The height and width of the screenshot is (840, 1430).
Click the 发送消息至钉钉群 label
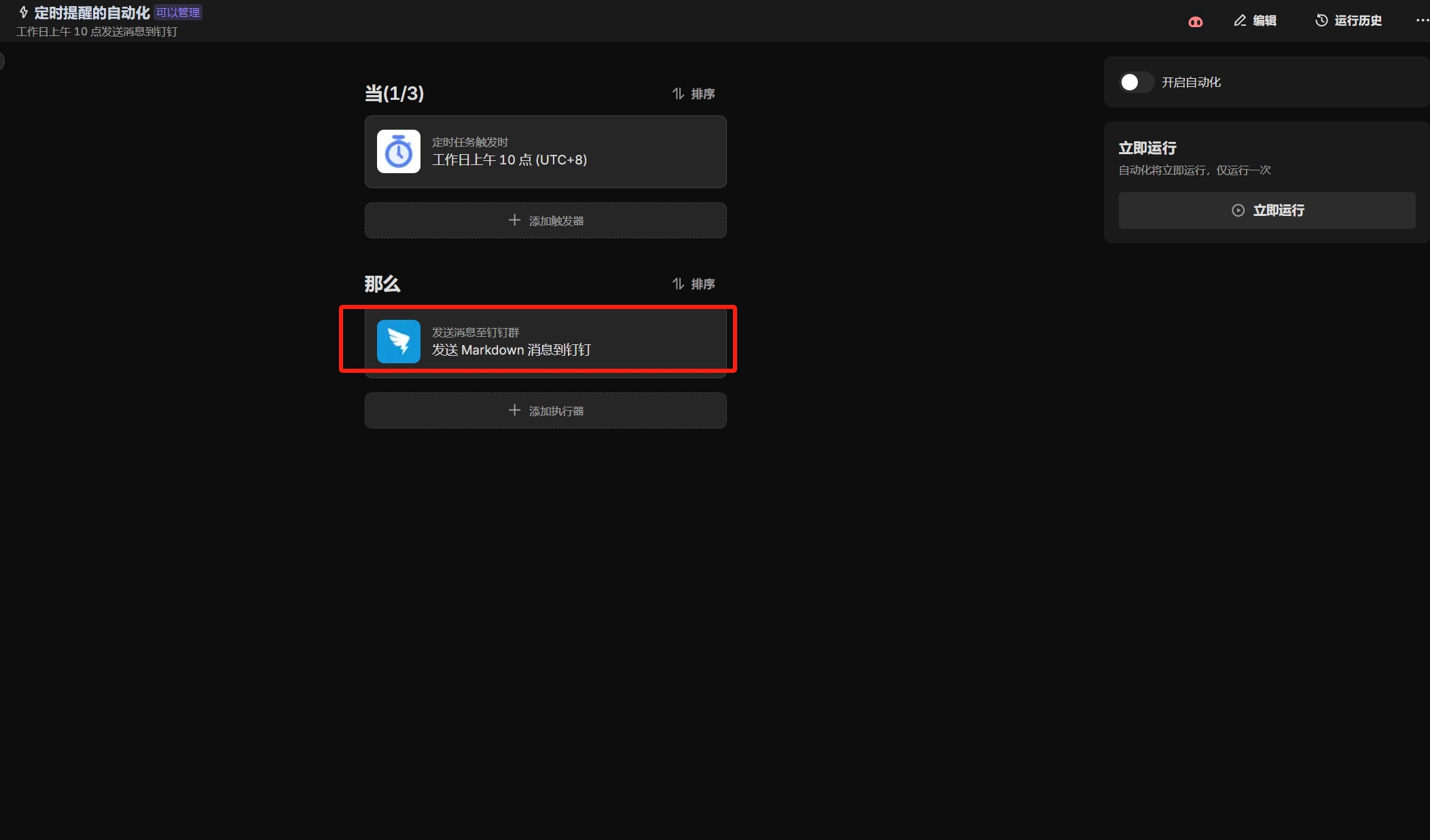[476, 332]
